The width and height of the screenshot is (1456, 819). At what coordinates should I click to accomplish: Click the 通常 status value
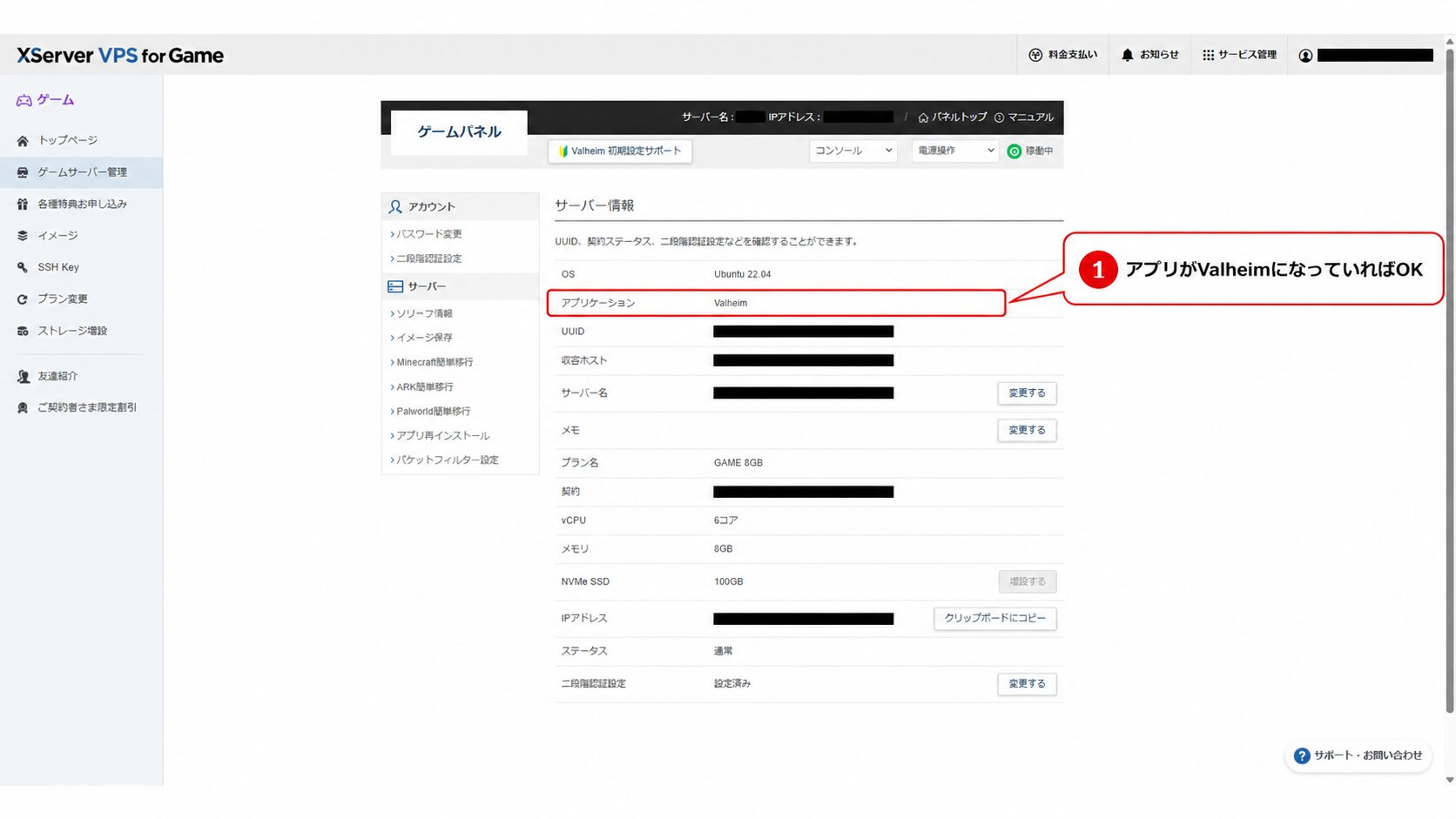(724, 651)
